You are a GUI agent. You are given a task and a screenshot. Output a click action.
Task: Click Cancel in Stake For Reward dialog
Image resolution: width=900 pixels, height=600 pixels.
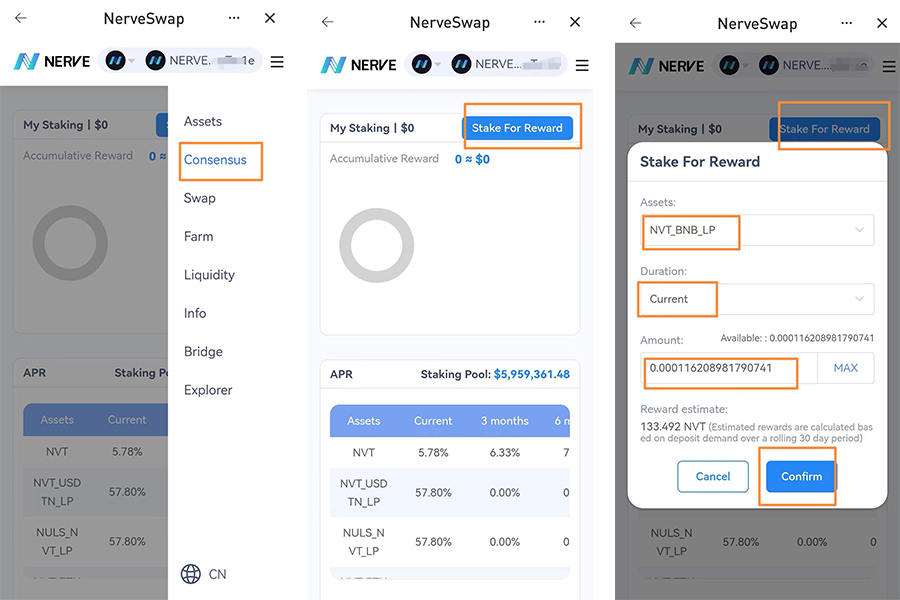(713, 477)
